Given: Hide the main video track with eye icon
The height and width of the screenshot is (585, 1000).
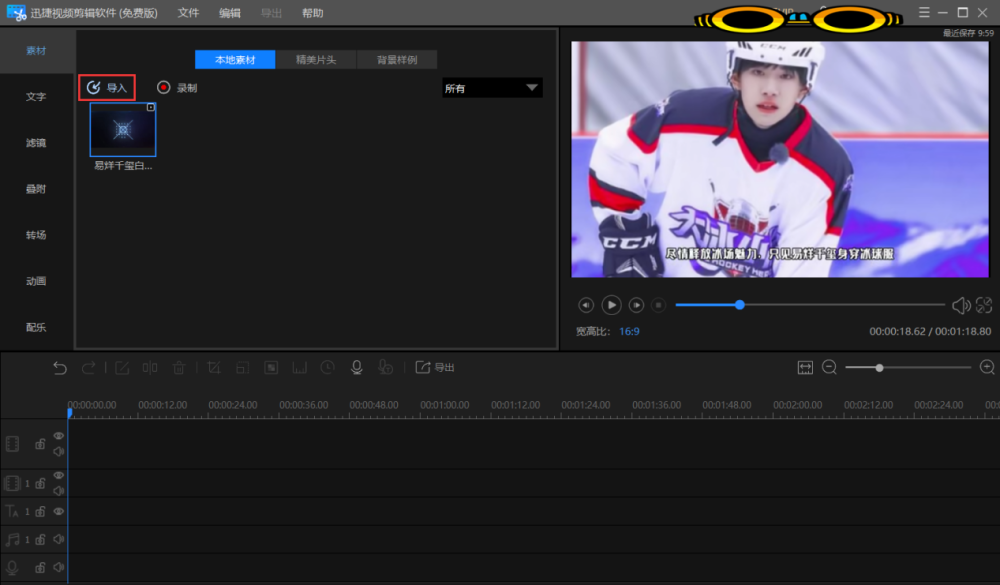Looking at the screenshot, I should pyautogui.click(x=59, y=436).
